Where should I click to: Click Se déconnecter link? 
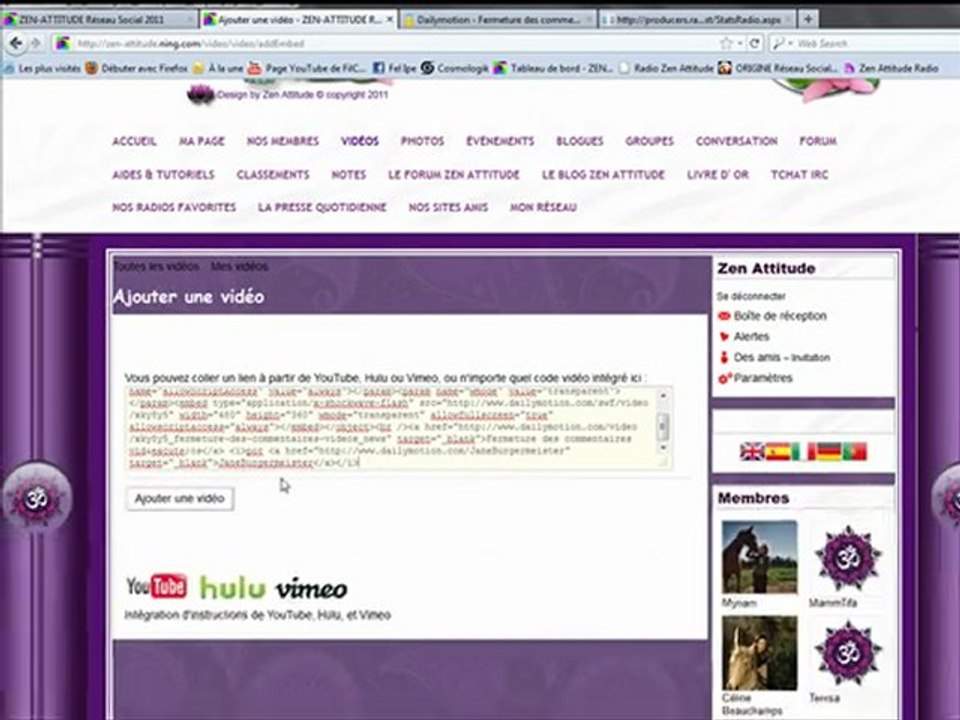coord(751,296)
